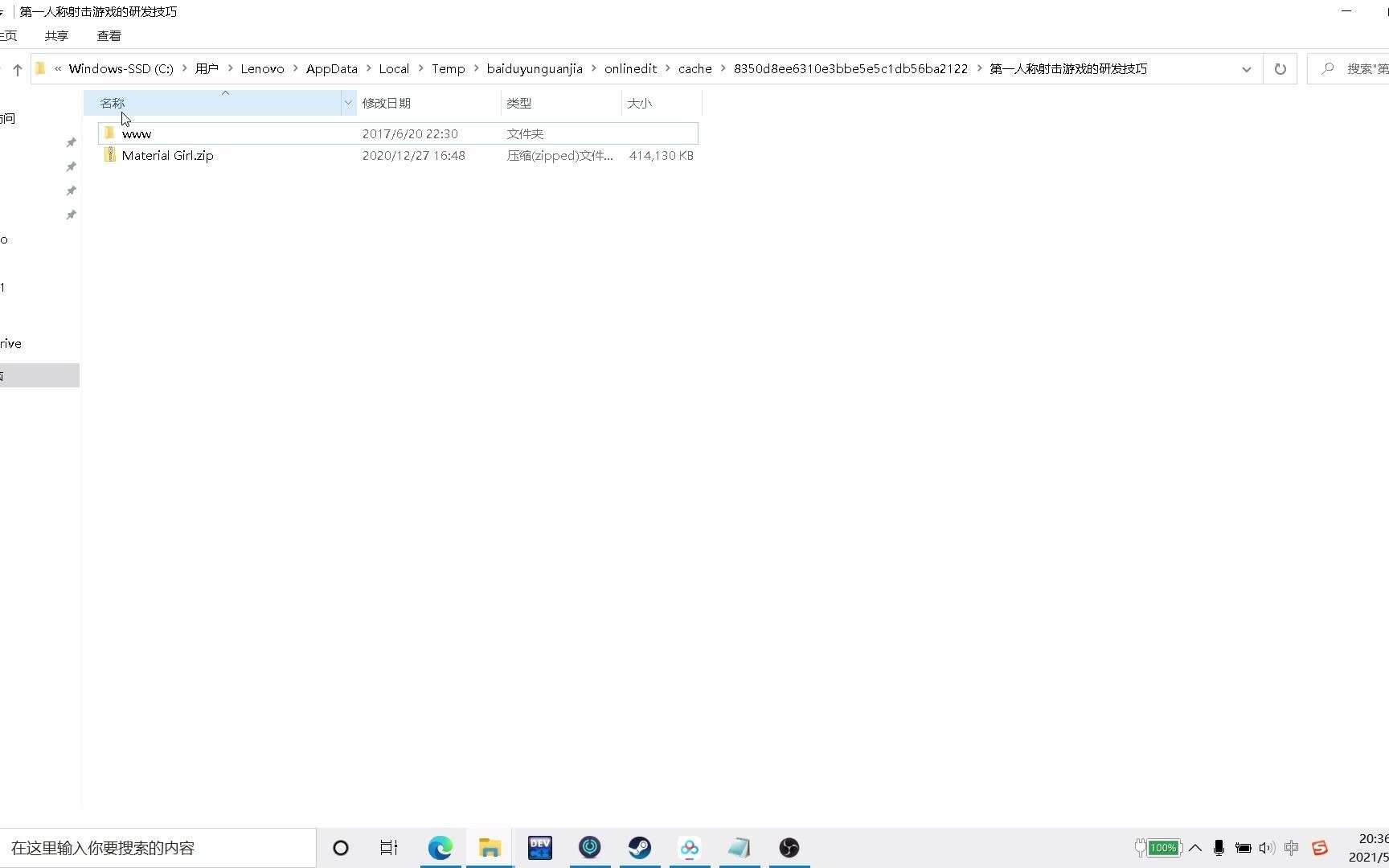Viewport: 1389px width, 868px height.
Task: Navigate to cache in breadcrumb
Action: pos(695,69)
